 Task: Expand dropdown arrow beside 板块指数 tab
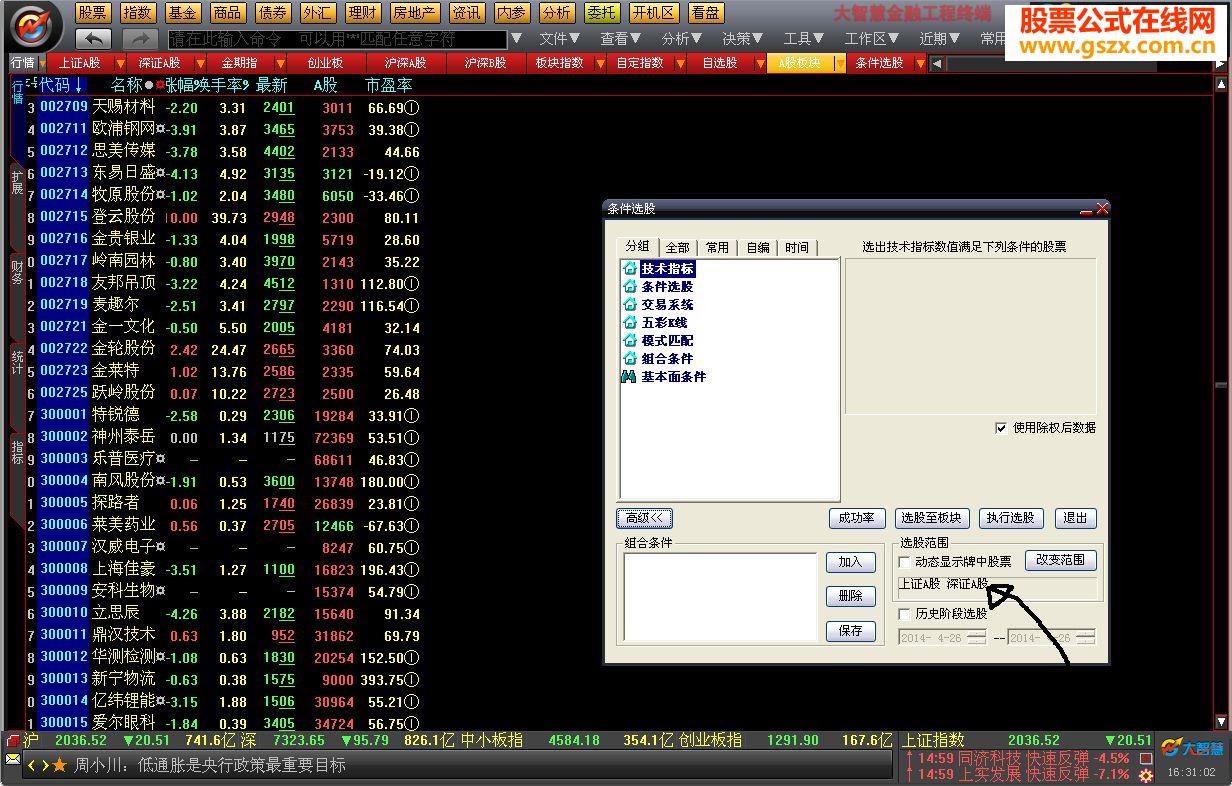601,63
